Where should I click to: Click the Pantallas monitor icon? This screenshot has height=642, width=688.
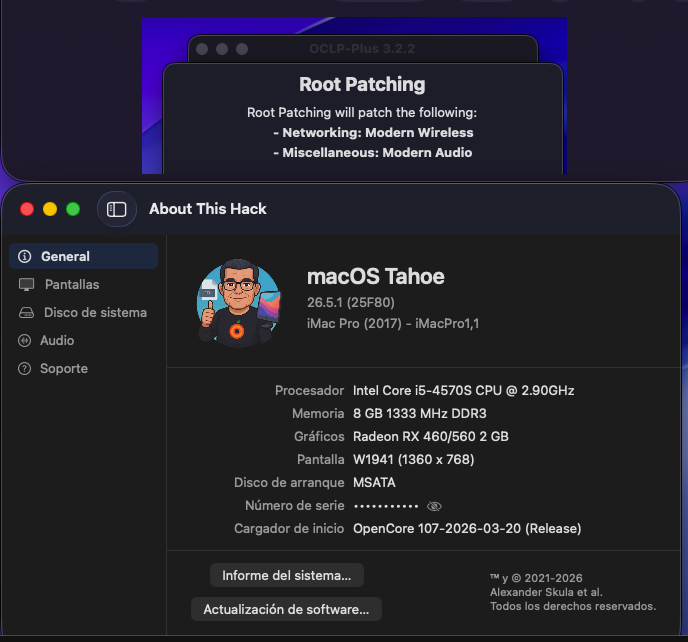pyautogui.click(x=26, y=284)
